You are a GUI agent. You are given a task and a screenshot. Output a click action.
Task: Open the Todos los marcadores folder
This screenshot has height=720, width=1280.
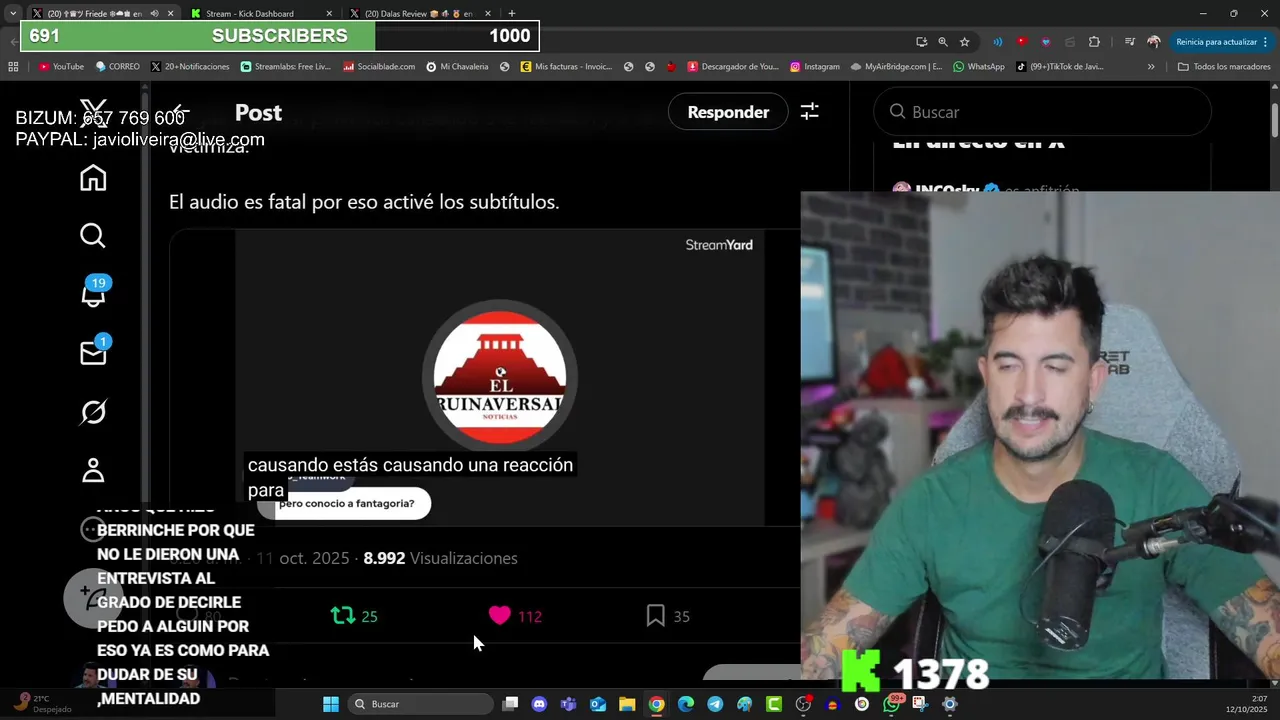tap(1224, 67)
